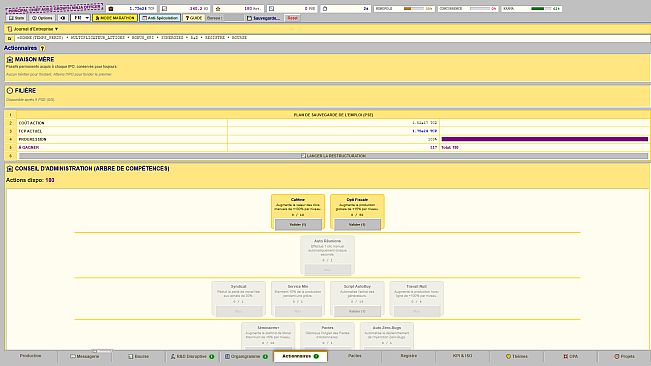Click the Actions dispo count text

coord(30,180)
